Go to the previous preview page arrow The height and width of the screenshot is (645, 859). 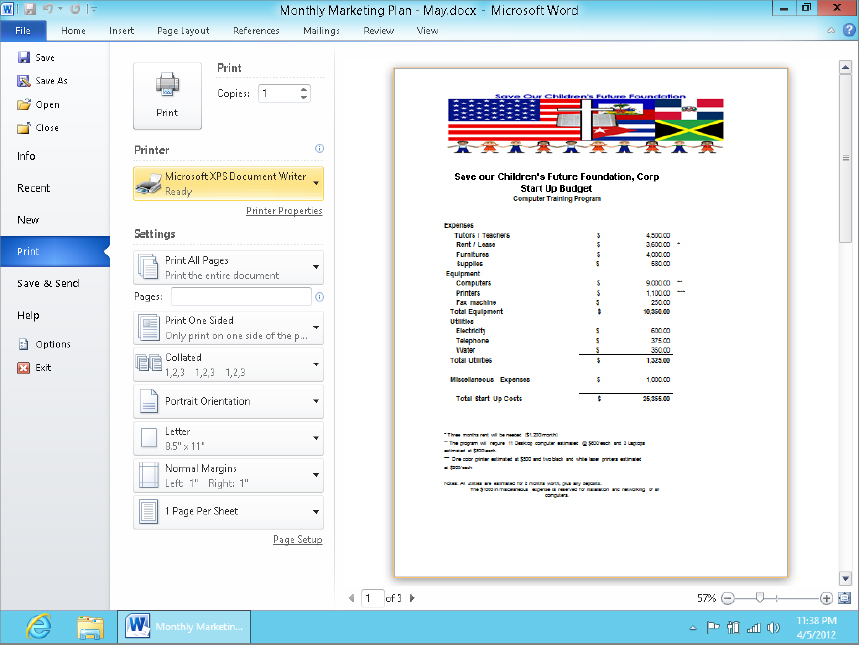[351, 598]
